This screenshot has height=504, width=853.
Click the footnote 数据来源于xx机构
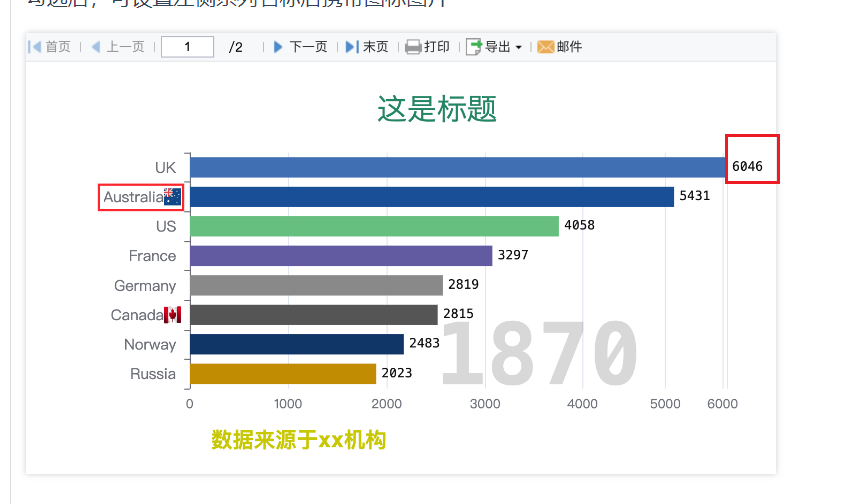pyautogui.click(x=299, y=440)
